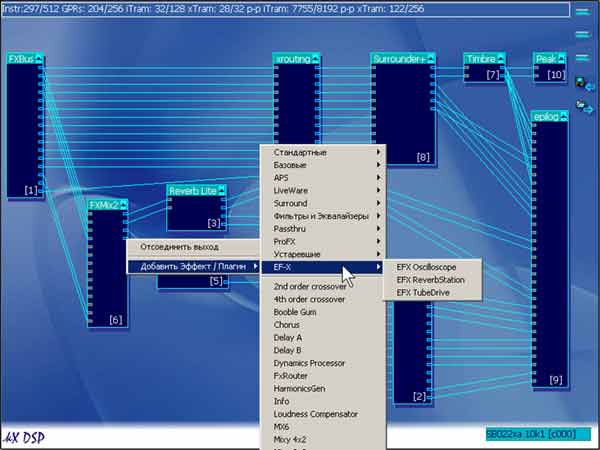Choose Info from the effects list

[323, 401]
